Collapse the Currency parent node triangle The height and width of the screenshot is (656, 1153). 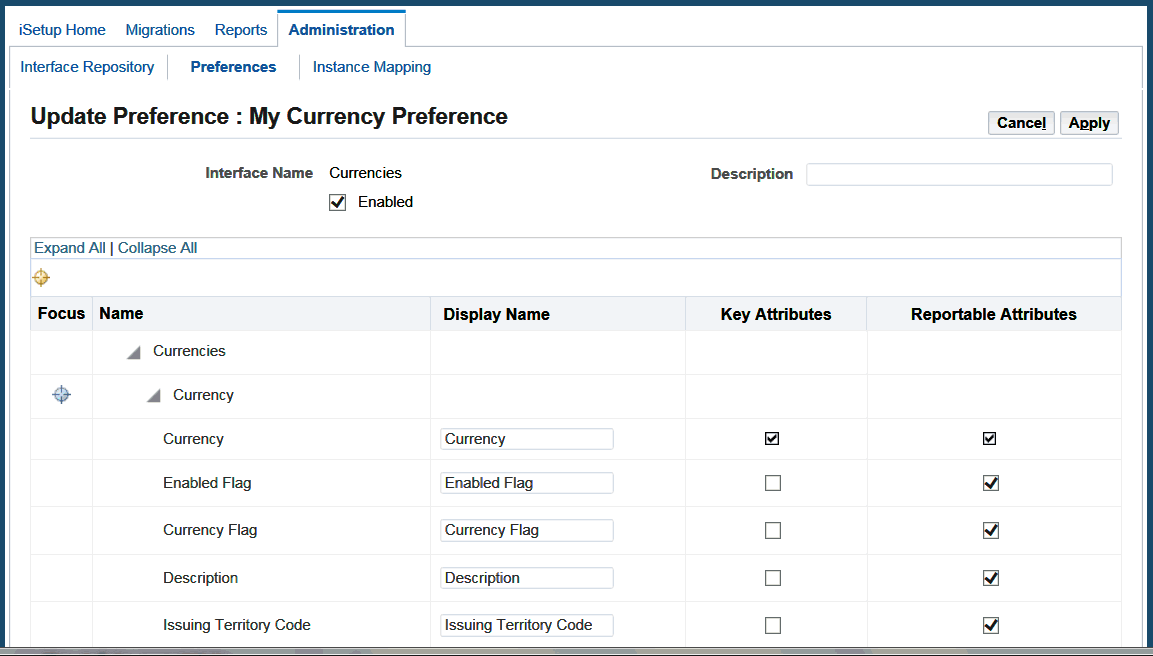(153, 396)
